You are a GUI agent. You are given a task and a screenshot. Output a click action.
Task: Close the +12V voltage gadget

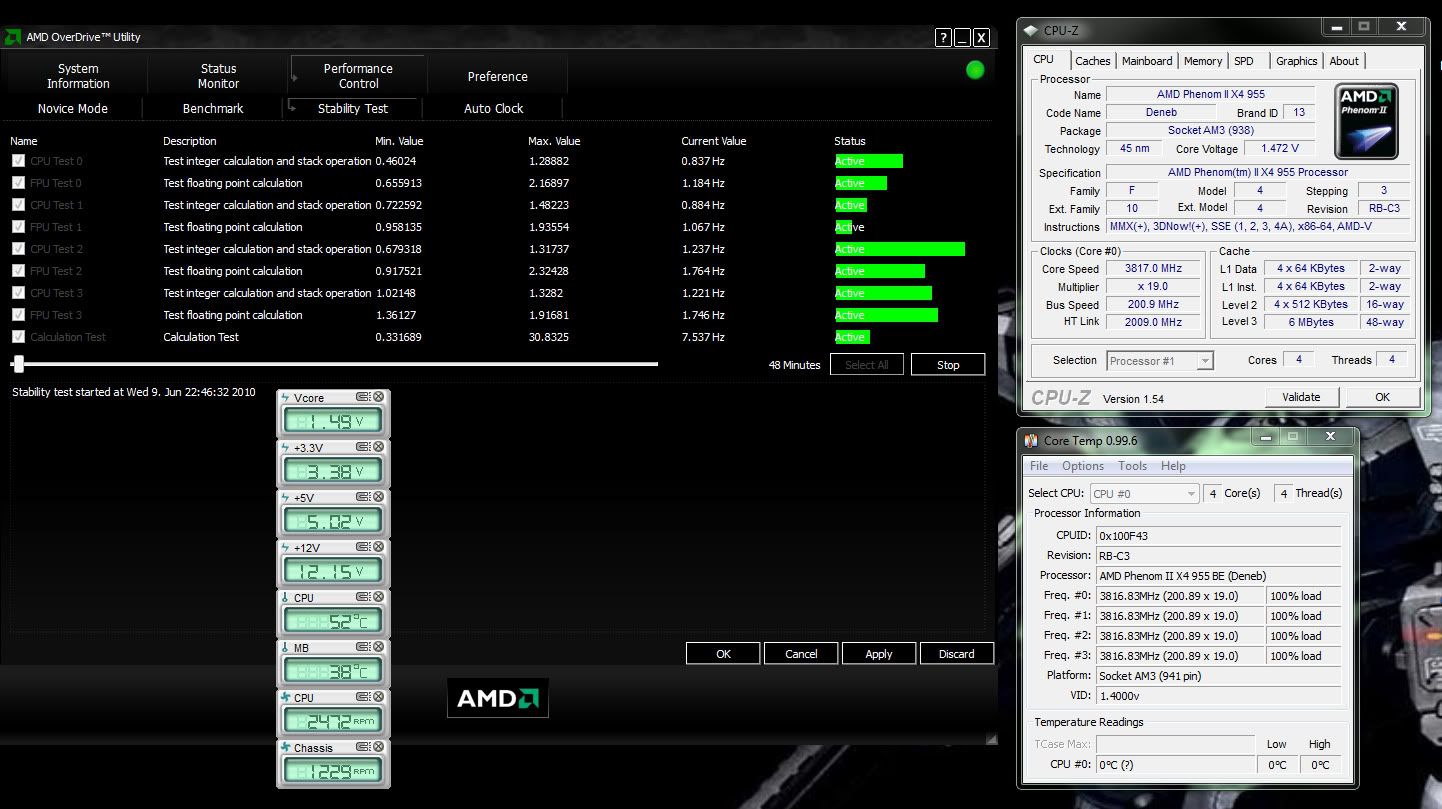click(x=378, y=547)
